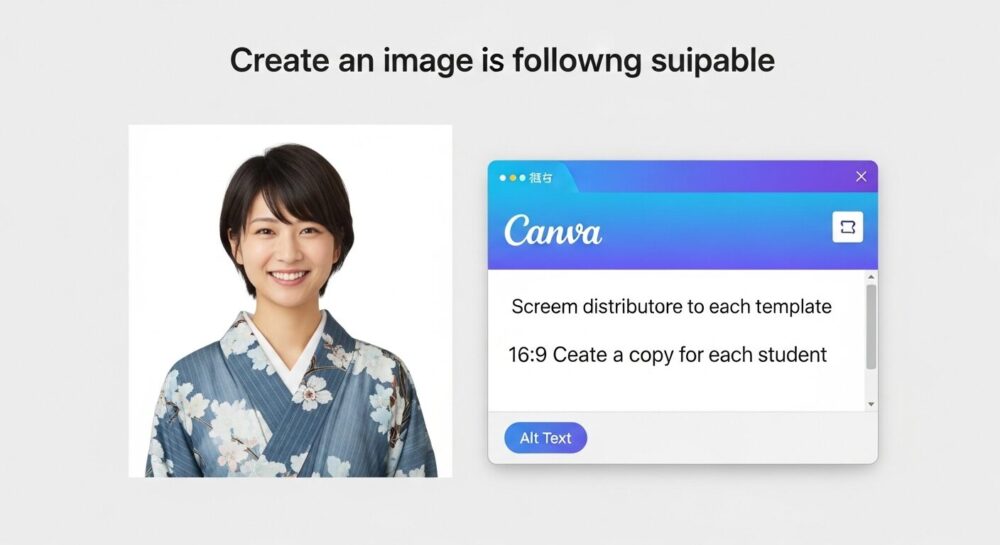Click the empty footer right of Alt Text
The image size is (1000, 545).
(730, 438)
